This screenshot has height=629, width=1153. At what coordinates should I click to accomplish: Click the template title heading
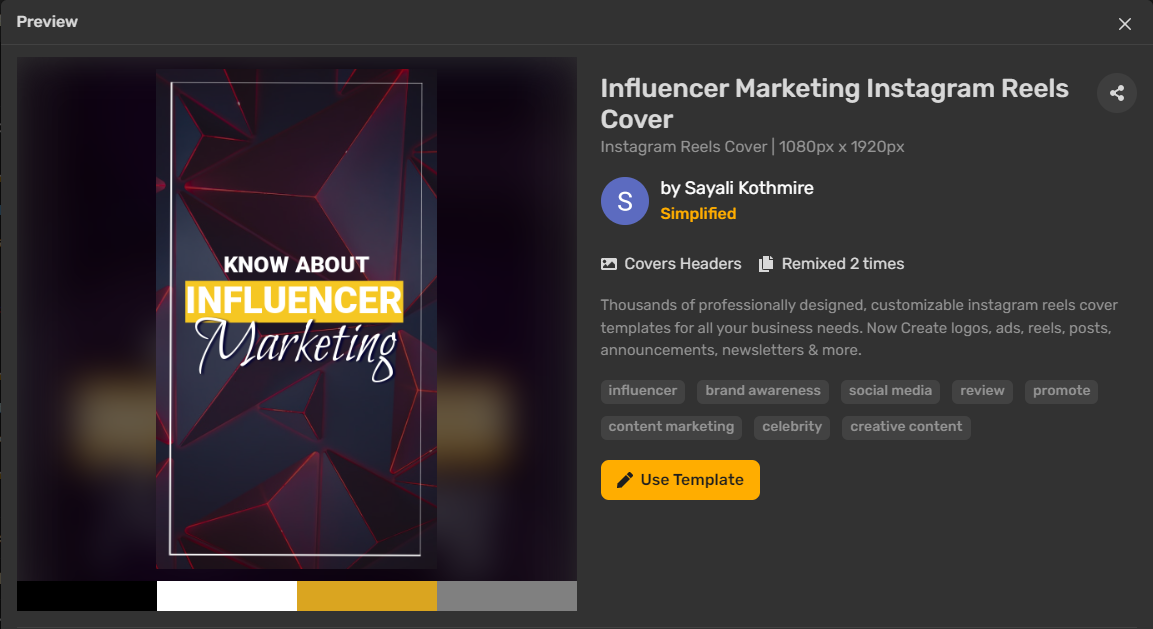tap(835, 104)
